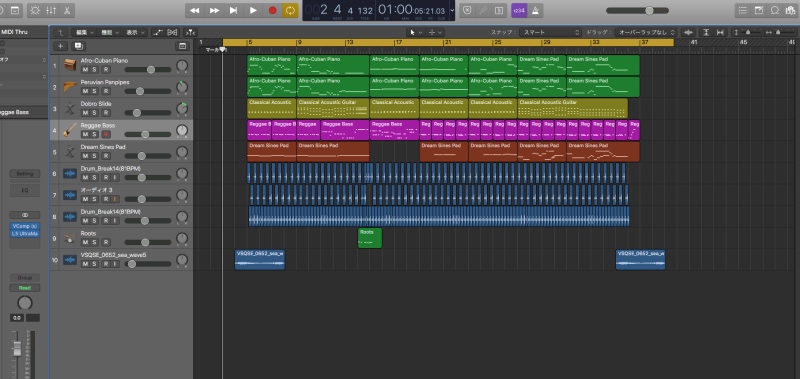Select the Dream Sines Pad track header
Screen dimensions: 800x379
pos(122,152)
